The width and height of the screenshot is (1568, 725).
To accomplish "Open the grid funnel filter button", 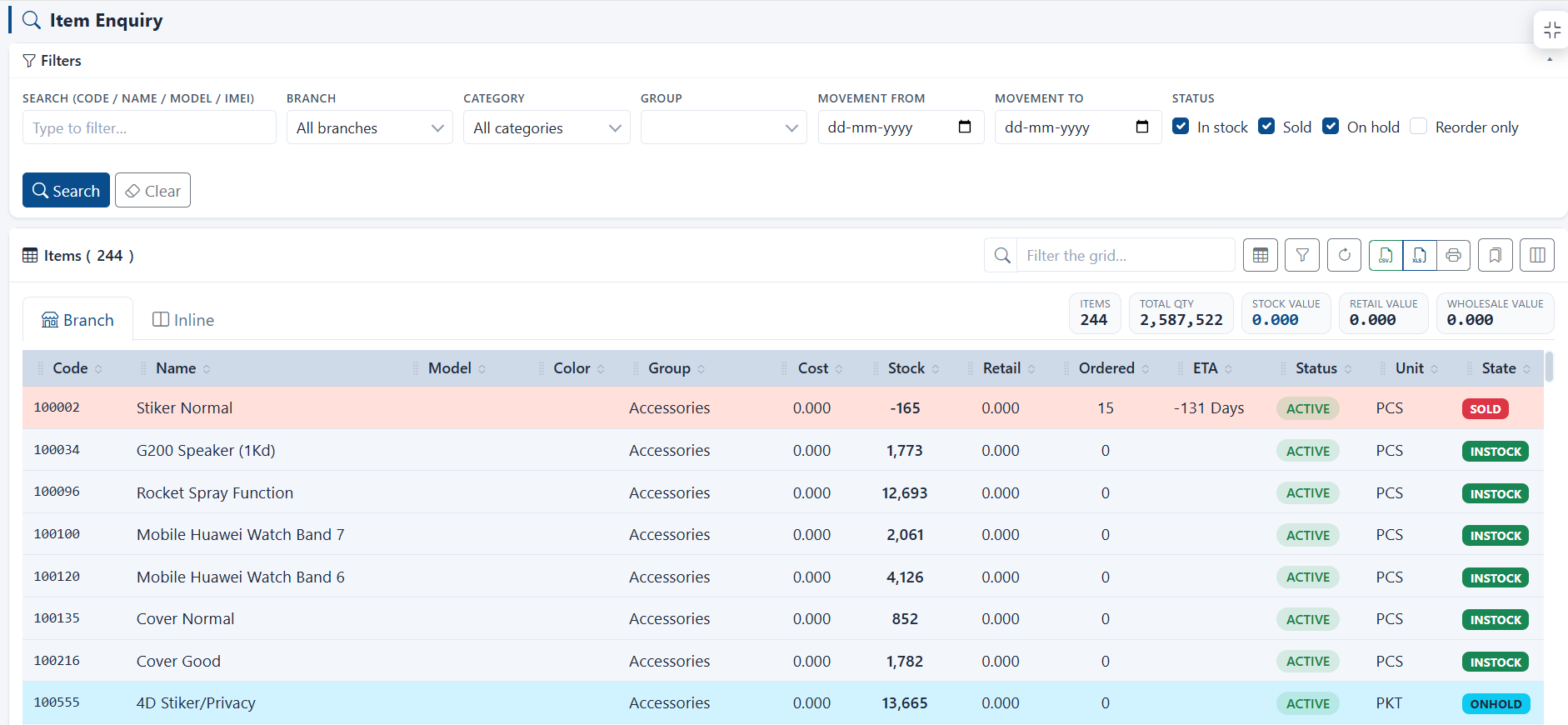I will (1302, 255).
